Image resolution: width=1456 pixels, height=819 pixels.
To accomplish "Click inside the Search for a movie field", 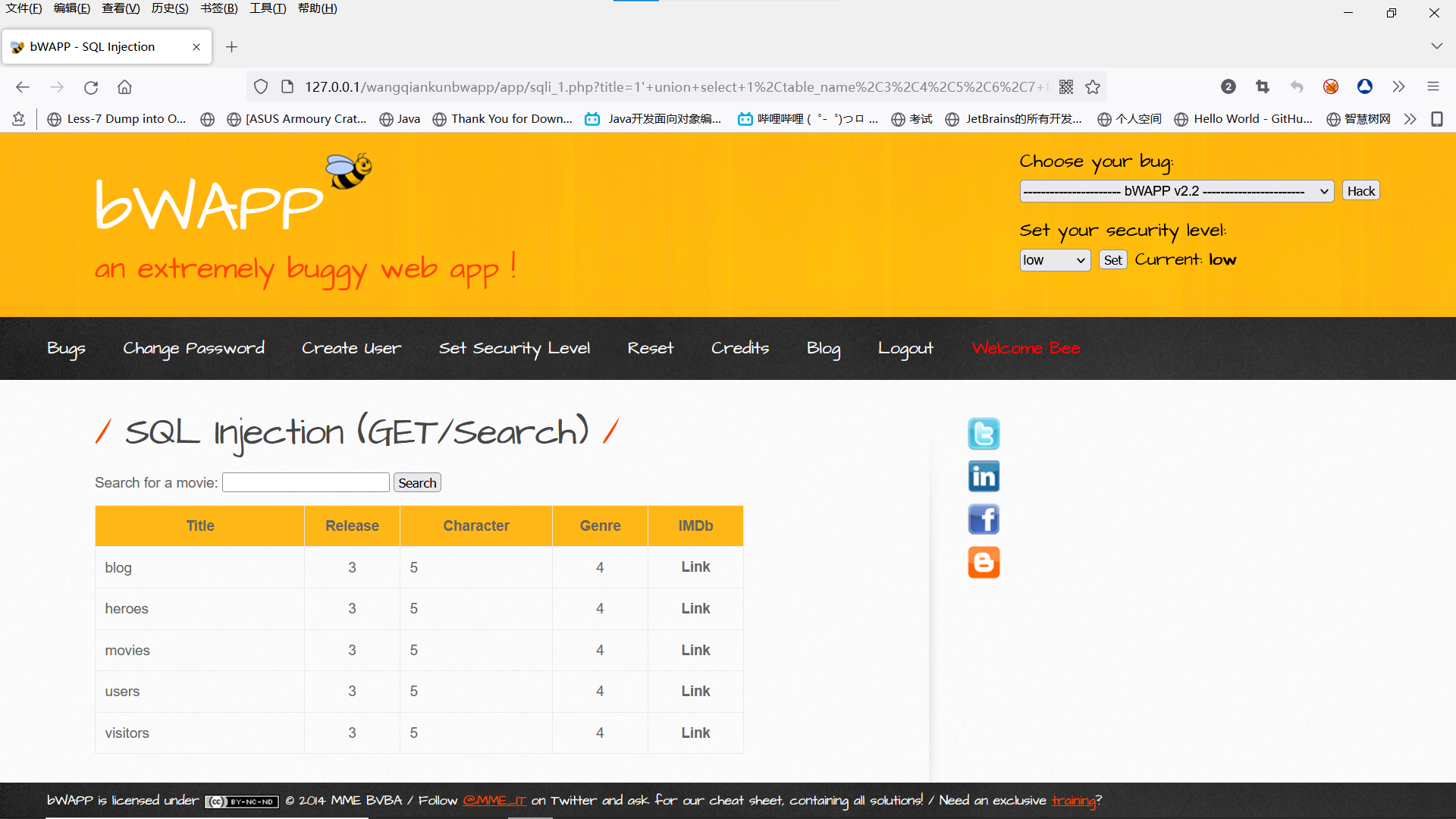I will click(x=305, y=482).
